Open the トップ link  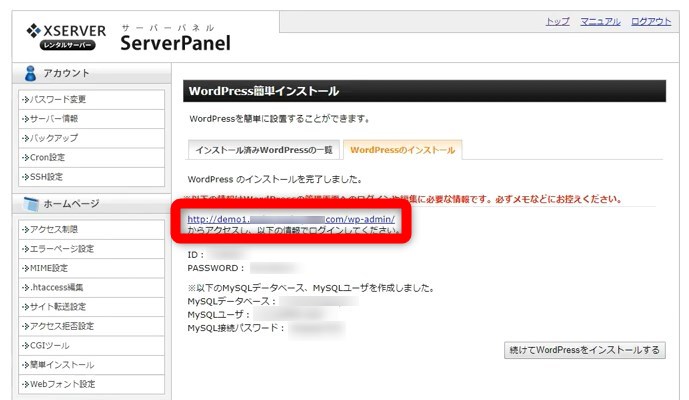pos(557,21)
